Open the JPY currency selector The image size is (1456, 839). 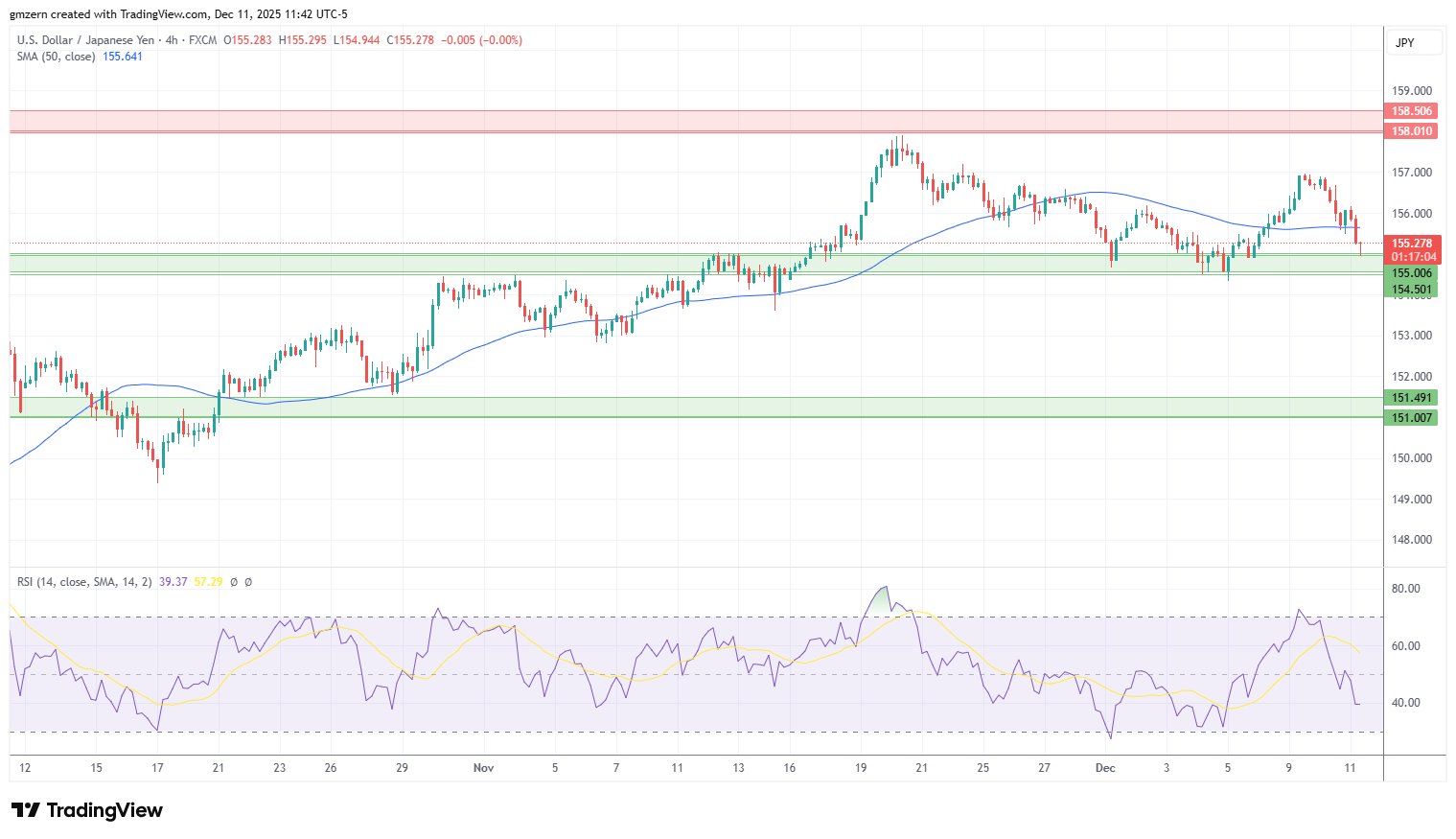1414,42
